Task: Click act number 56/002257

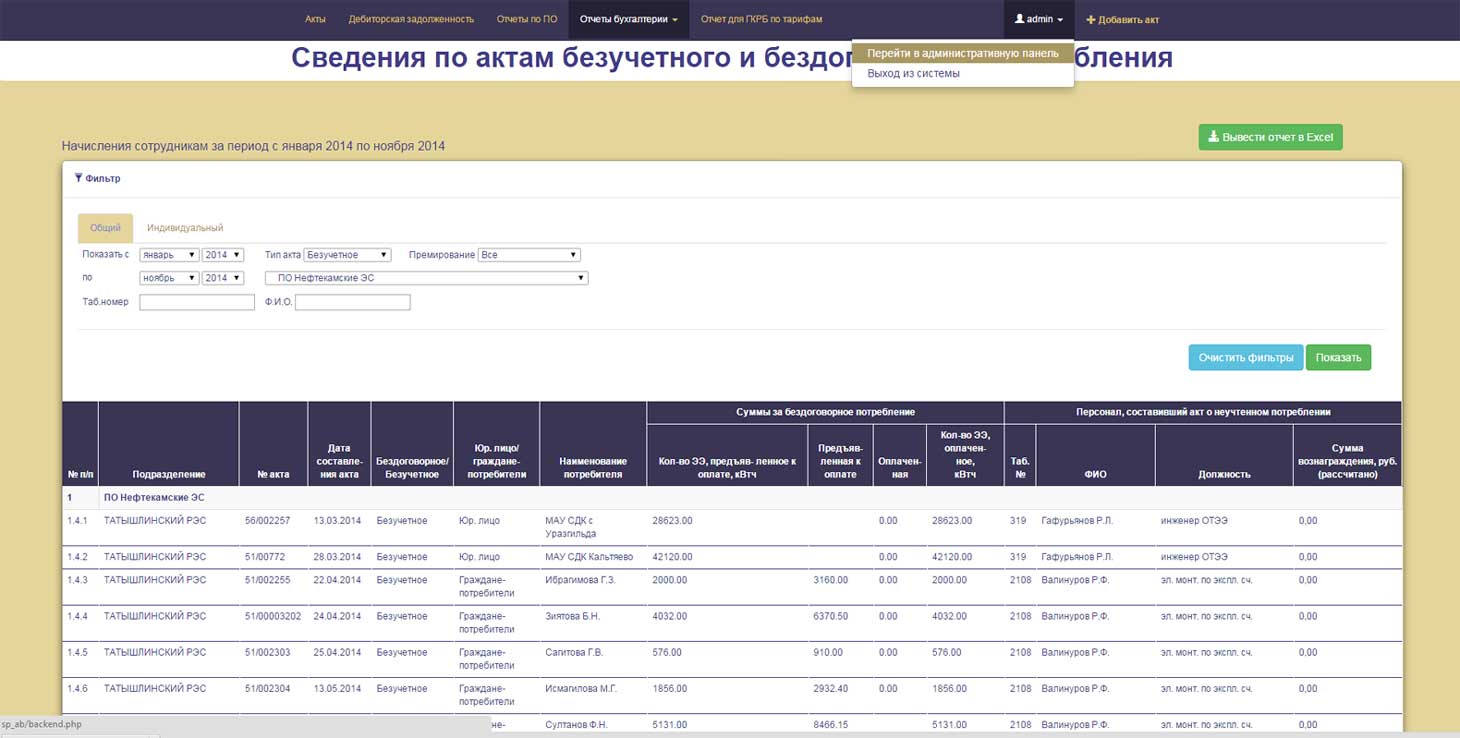Action: point(267,521)
